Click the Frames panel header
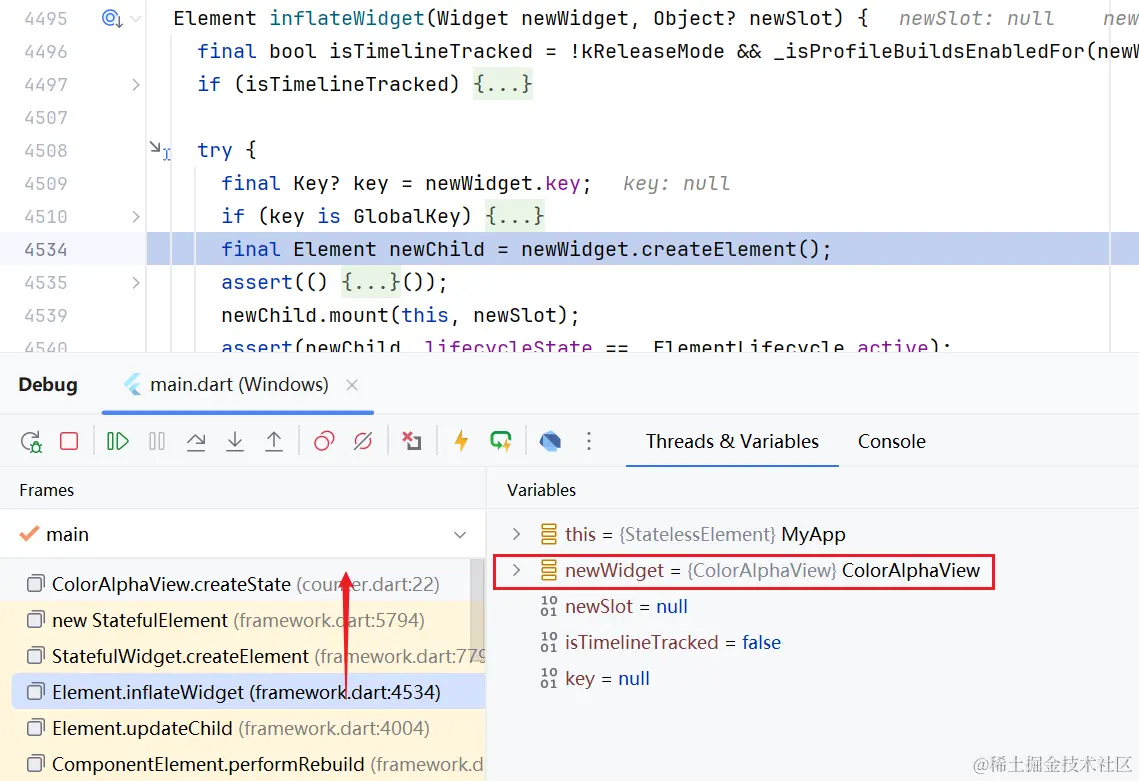This screenshot has height=781, width=1139. point(46,490)
